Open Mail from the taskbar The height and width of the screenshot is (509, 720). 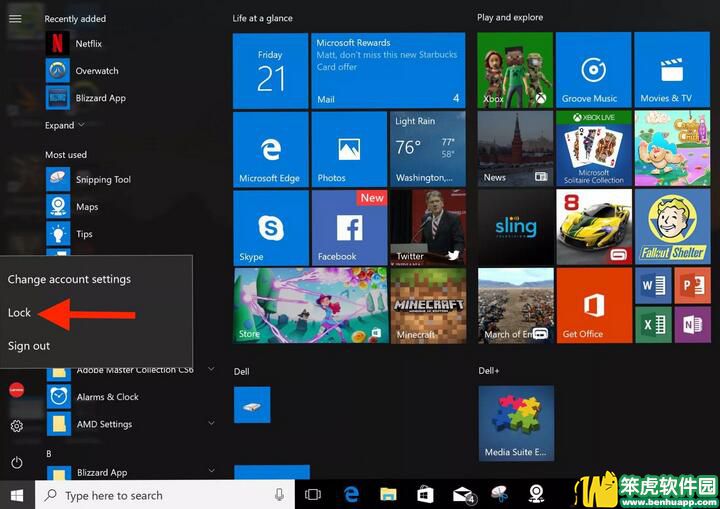(x=463, y=495)
